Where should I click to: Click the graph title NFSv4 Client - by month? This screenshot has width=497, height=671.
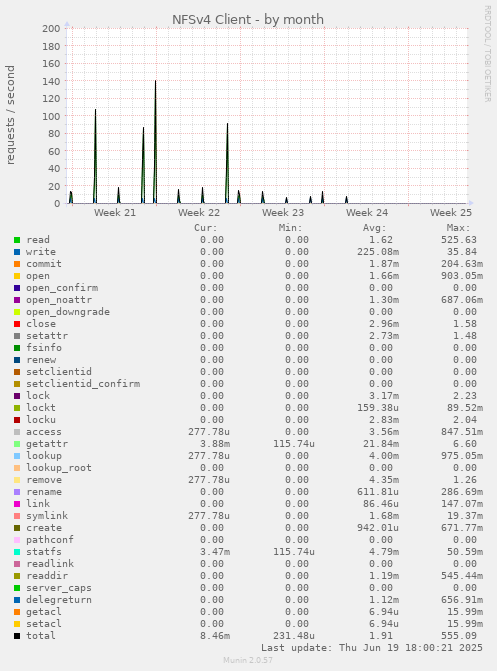pos(248,20)
